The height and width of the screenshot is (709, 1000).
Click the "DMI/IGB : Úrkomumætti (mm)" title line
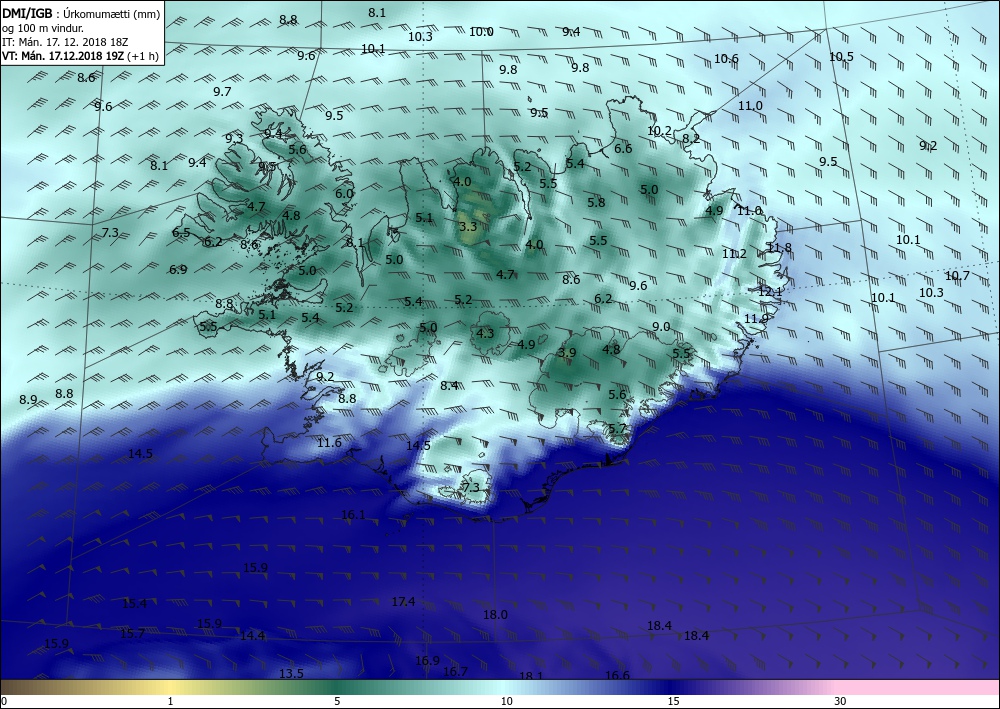(x=81, y=15)
